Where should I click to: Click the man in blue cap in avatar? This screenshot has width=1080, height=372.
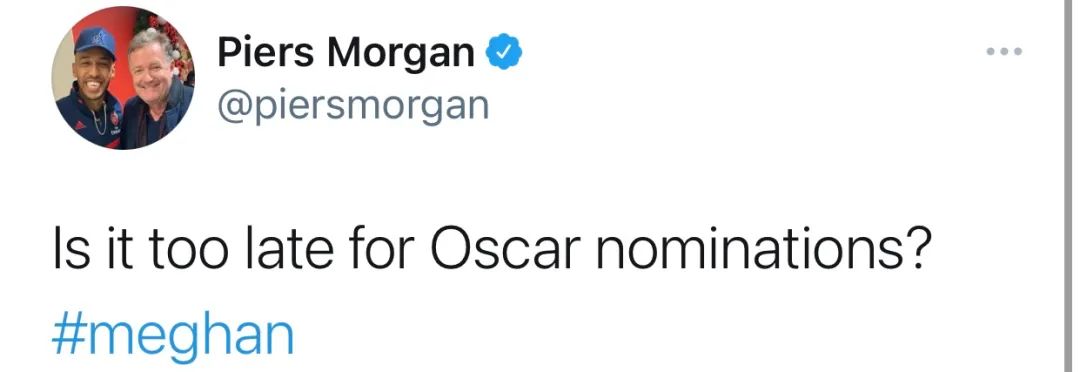pyautogui.click(x=92, y=86)
